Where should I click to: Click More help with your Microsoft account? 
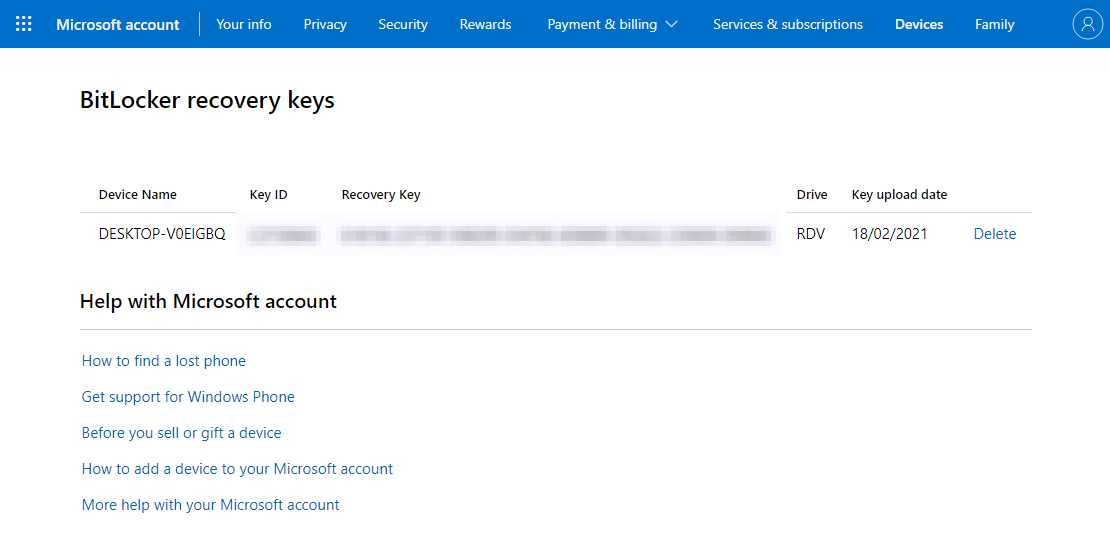coord(211,505)
